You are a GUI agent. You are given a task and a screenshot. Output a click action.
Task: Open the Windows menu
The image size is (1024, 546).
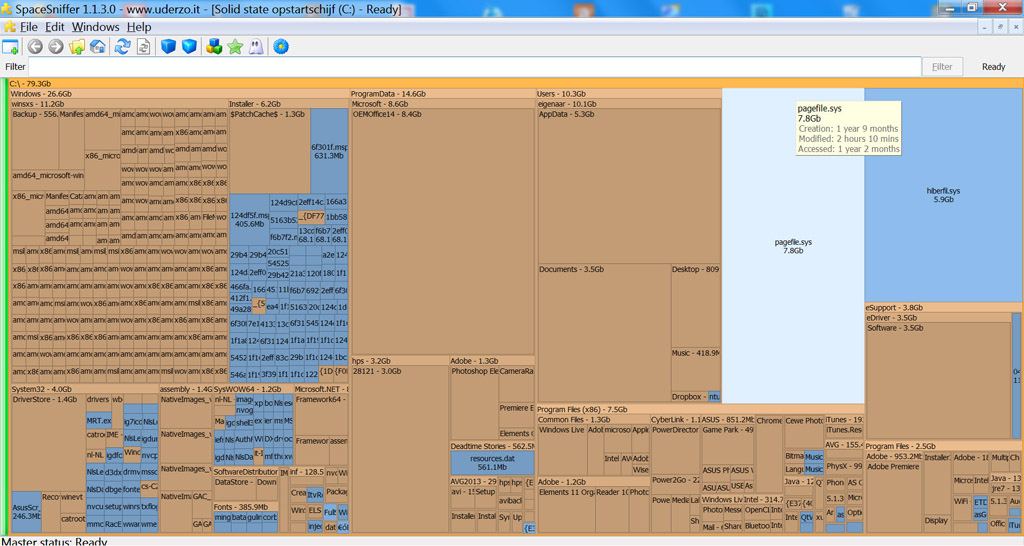point(95,27)
